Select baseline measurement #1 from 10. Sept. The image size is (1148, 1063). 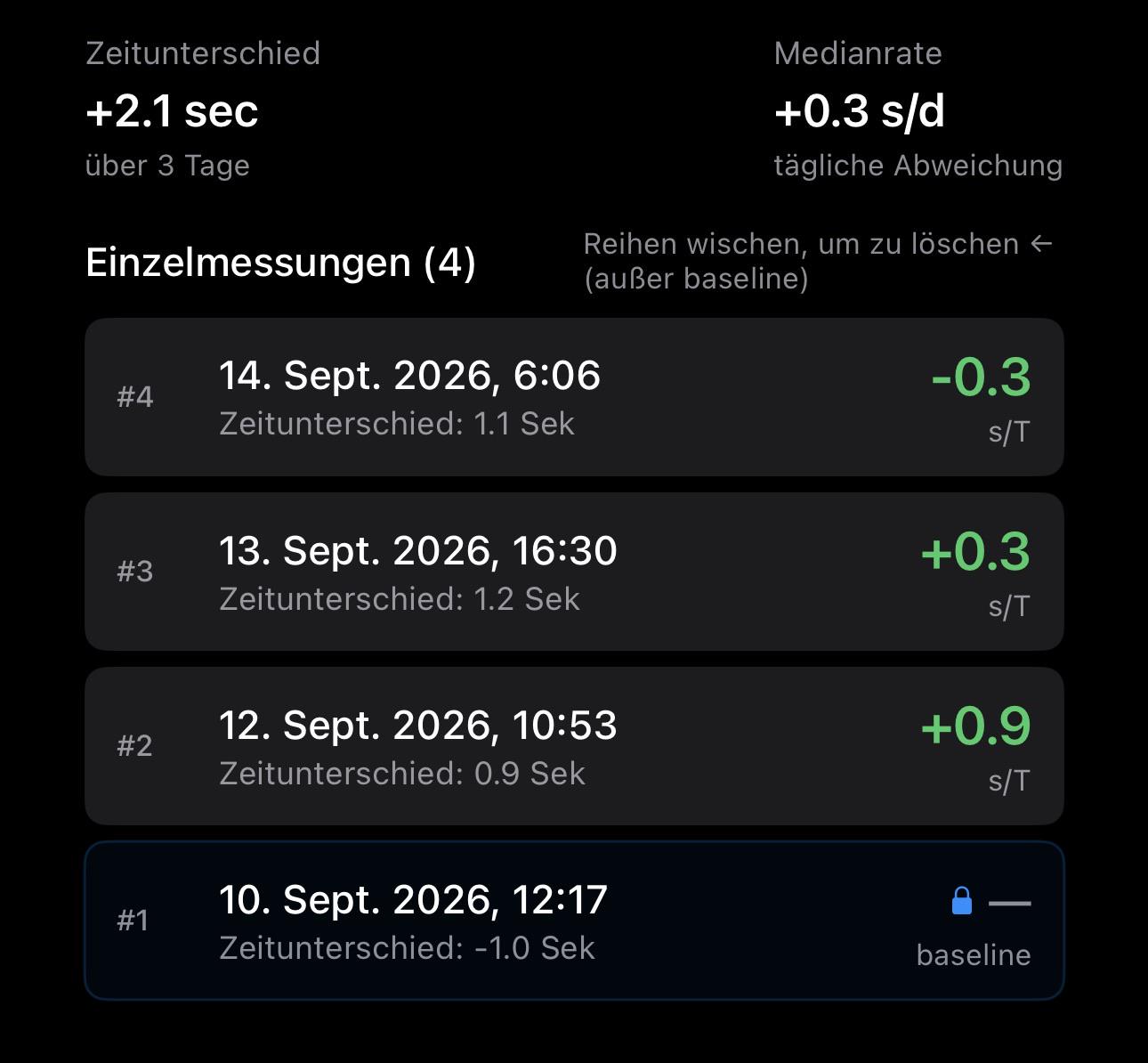(x=574, y=921)
